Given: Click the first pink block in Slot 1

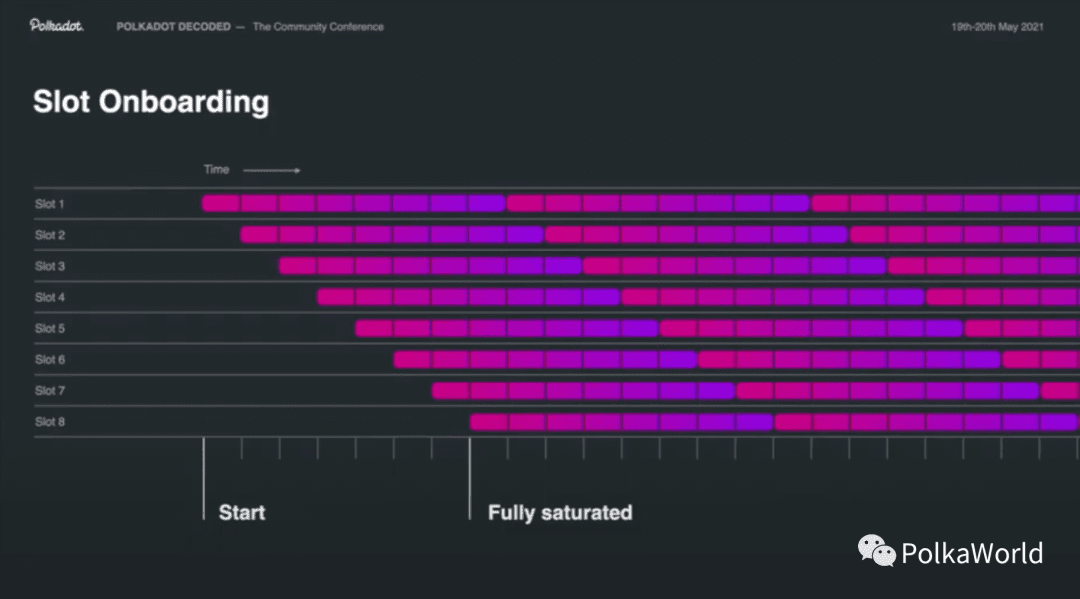Looking at the screenshot, I should click(220, 203).
